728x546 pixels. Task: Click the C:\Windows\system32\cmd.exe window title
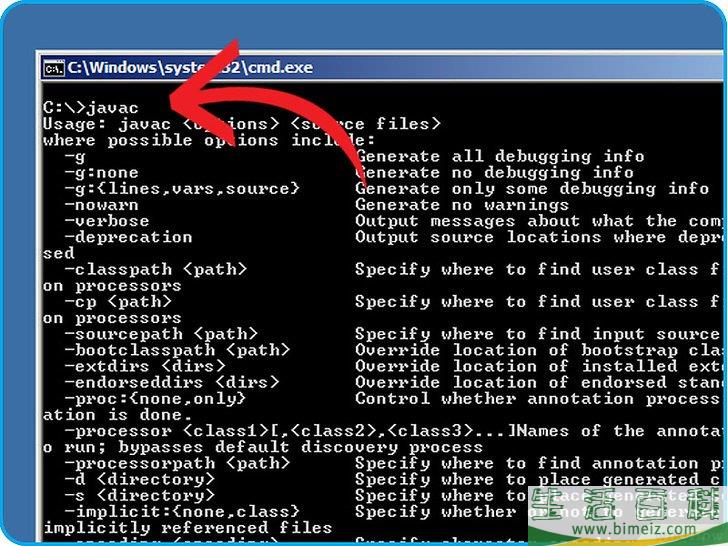click(190, 69)
